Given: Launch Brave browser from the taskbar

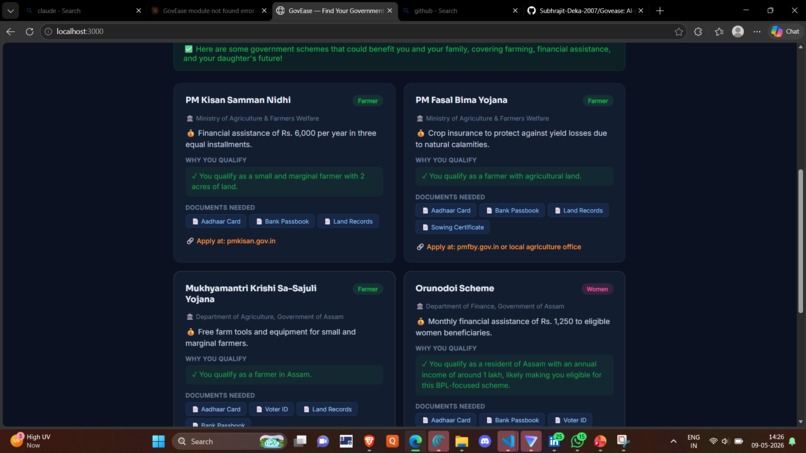Looking at the screenshot, I should coord(369,441).
